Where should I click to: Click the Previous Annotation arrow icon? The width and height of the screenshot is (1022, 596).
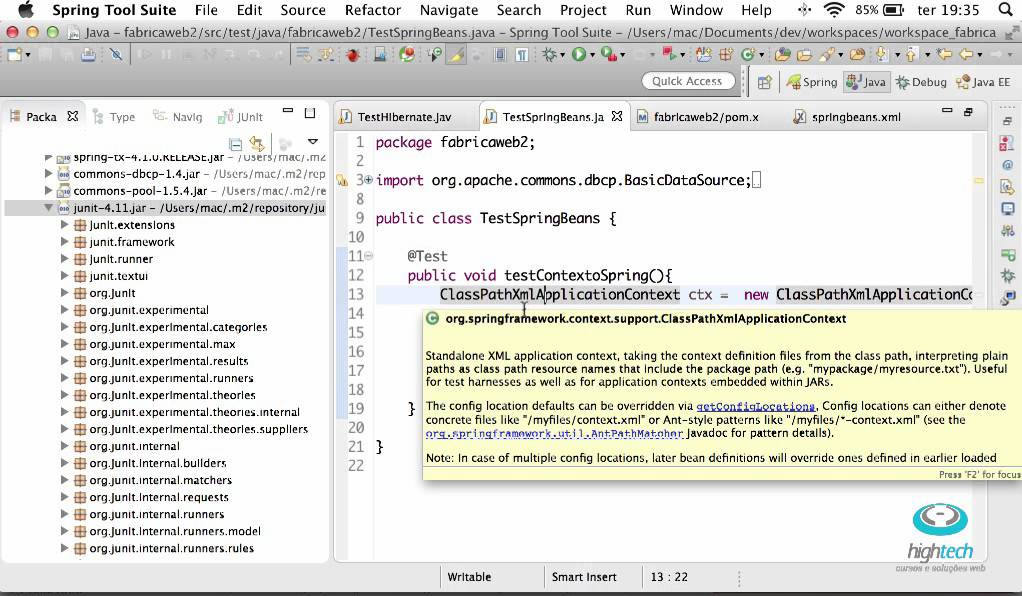(911, 55)
